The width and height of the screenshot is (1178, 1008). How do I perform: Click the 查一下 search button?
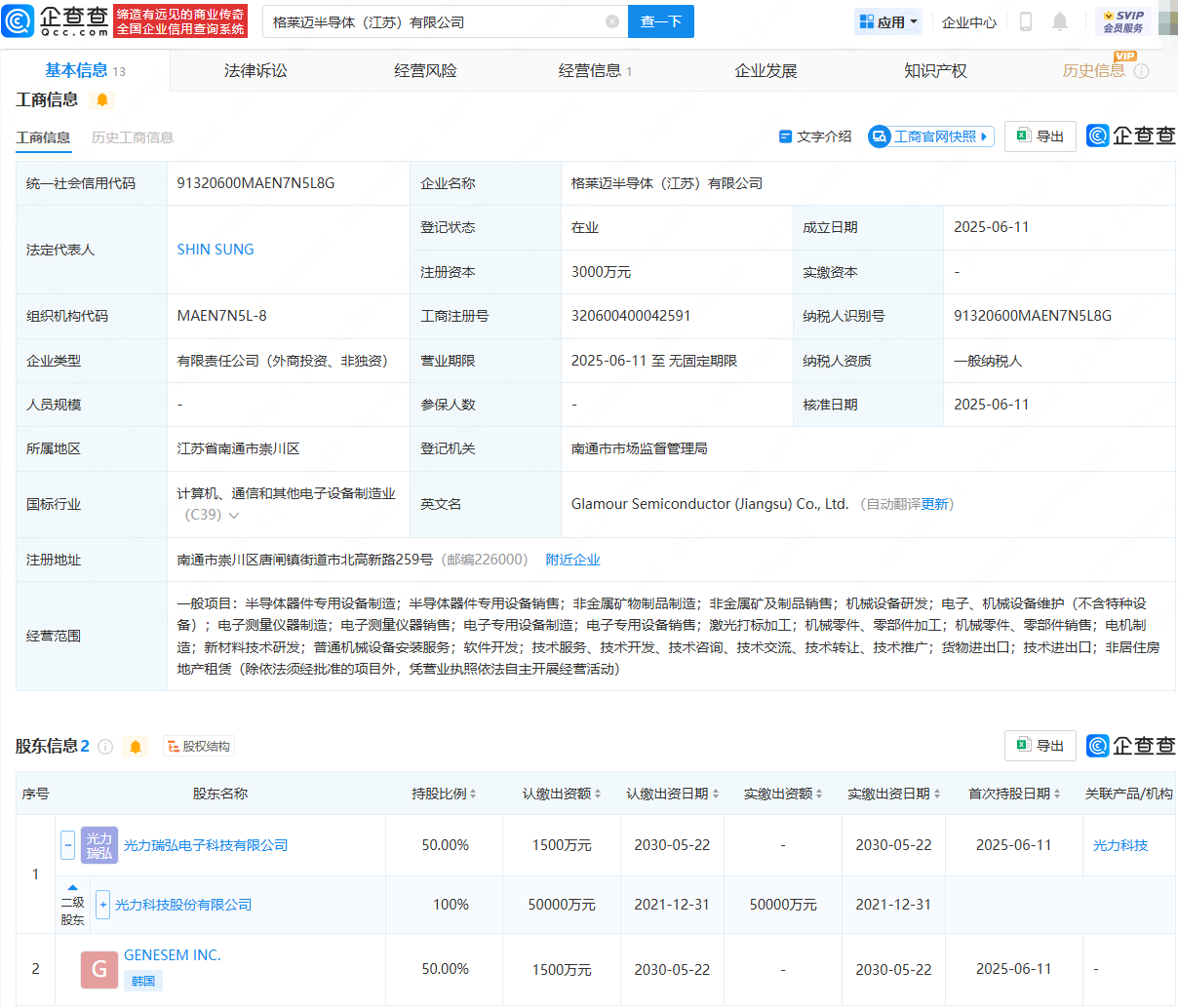pyautogui.click(x=660, y=21)
